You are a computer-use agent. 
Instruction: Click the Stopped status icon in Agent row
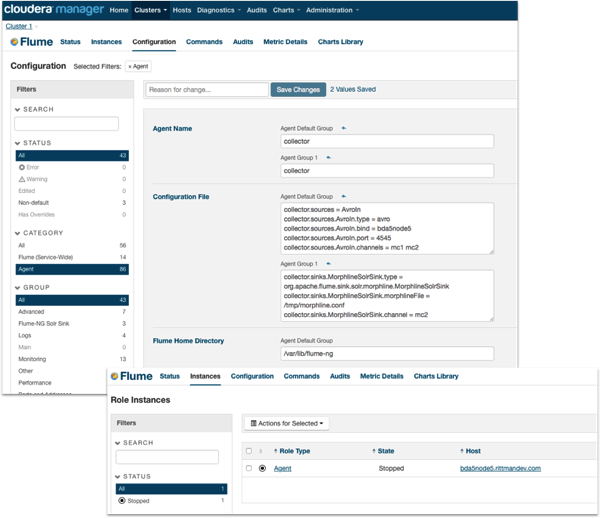pos(262,468)
